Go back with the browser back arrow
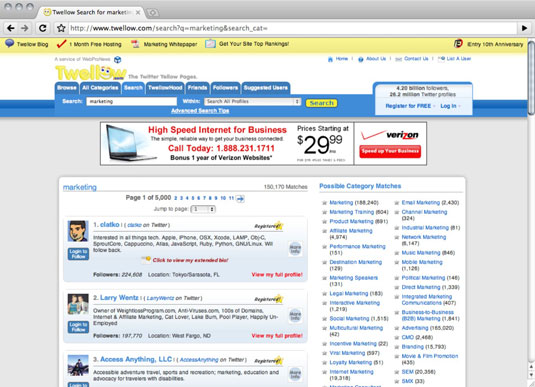535x387 pixels. 11,28
